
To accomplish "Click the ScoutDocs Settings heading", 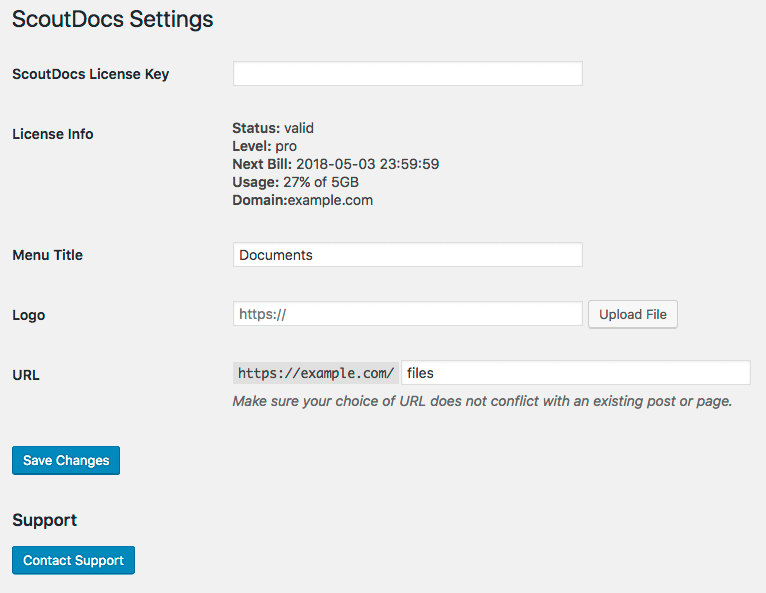I will 112,19.
